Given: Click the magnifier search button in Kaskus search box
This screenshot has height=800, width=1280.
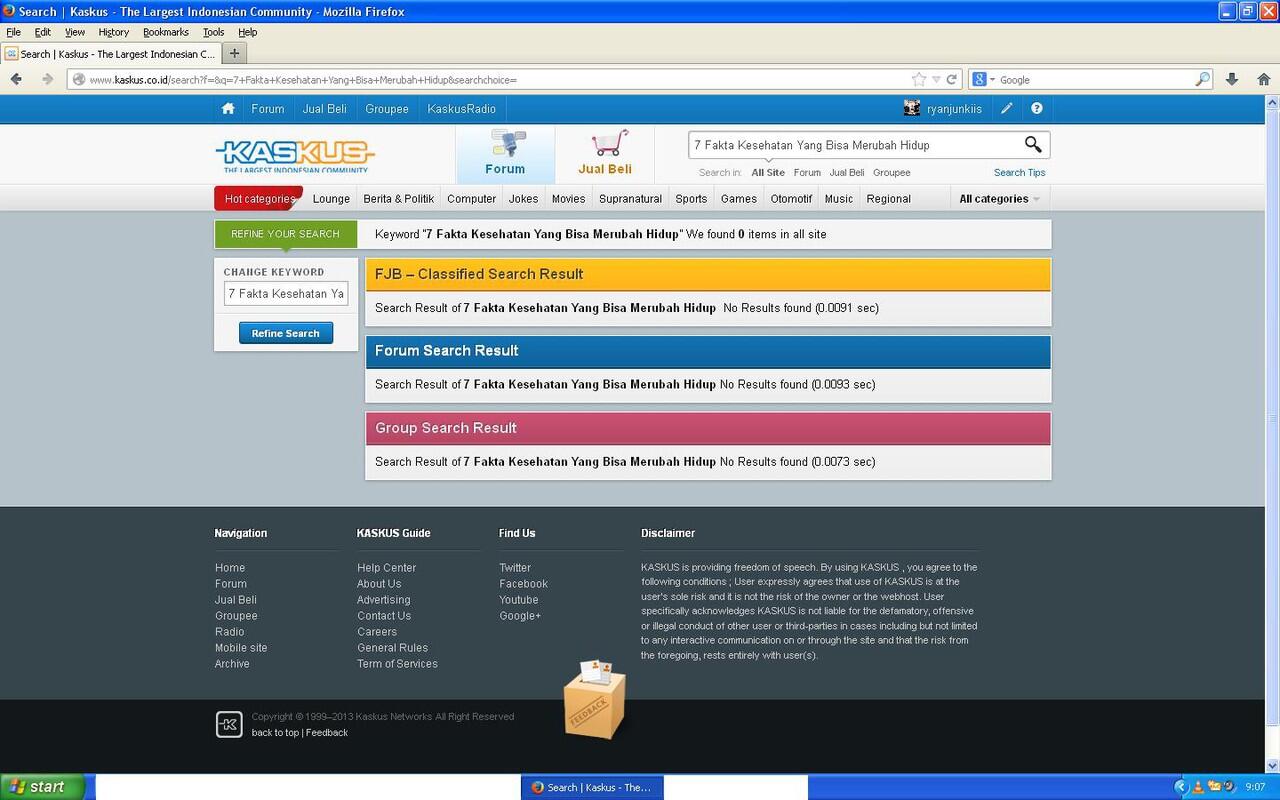Looking at the screenshot, I should (x=1033, y=145).
